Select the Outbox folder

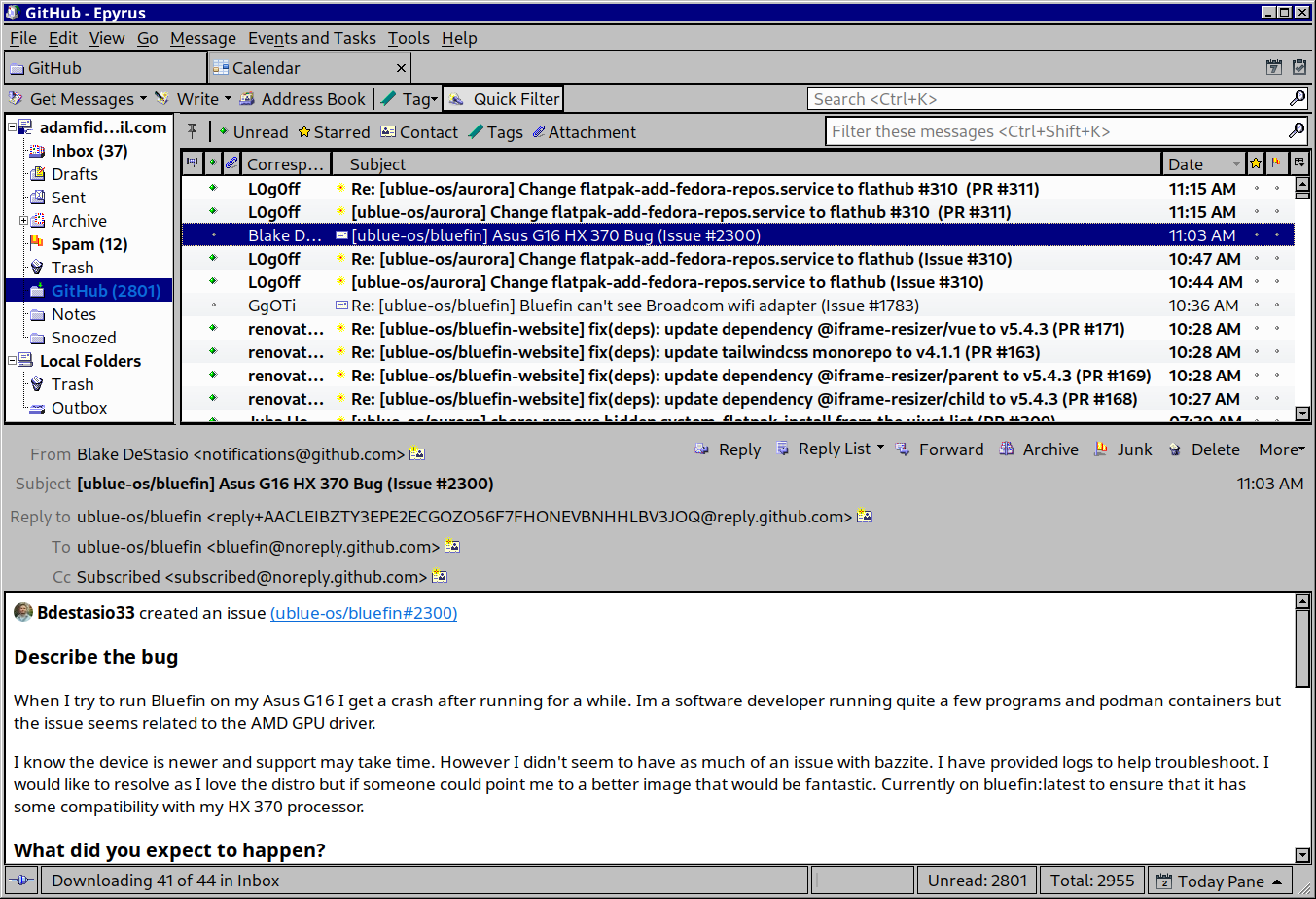coord(79,408)
